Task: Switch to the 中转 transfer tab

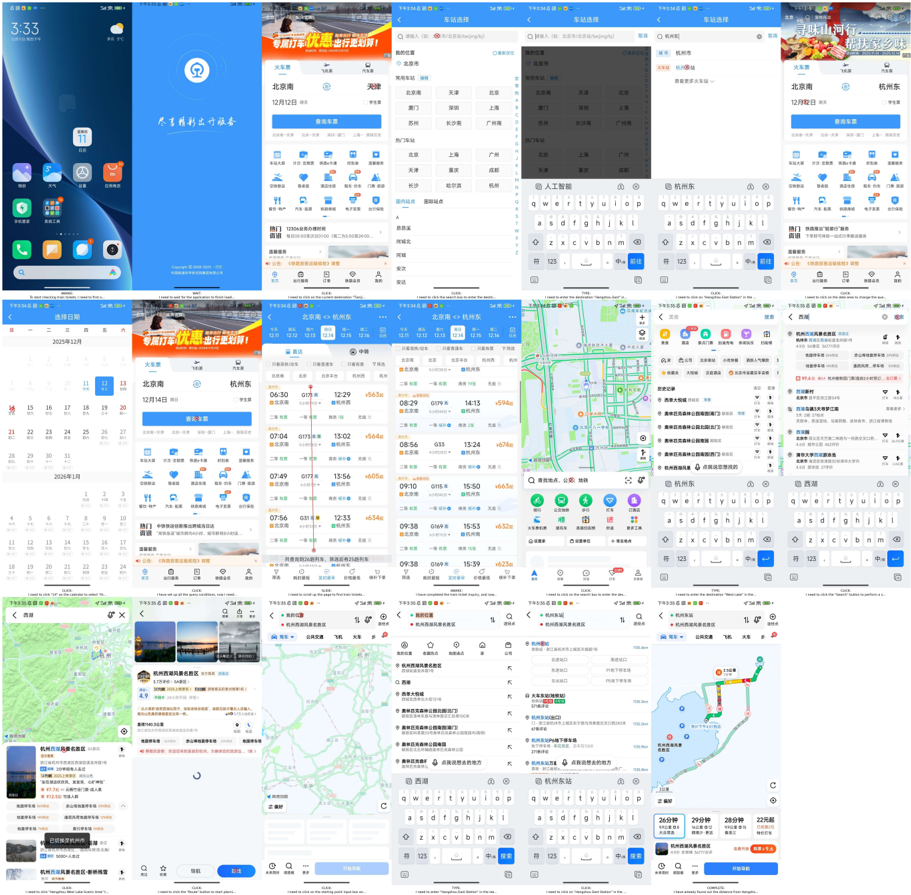Action: pos(359,352)
